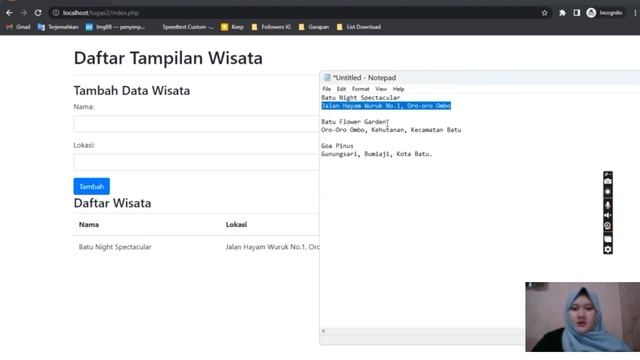The width and height of the screenshot is (640, 360).
Task: Select the Jalan Hayam Wuruk table cell
Action: click(272, 247)
